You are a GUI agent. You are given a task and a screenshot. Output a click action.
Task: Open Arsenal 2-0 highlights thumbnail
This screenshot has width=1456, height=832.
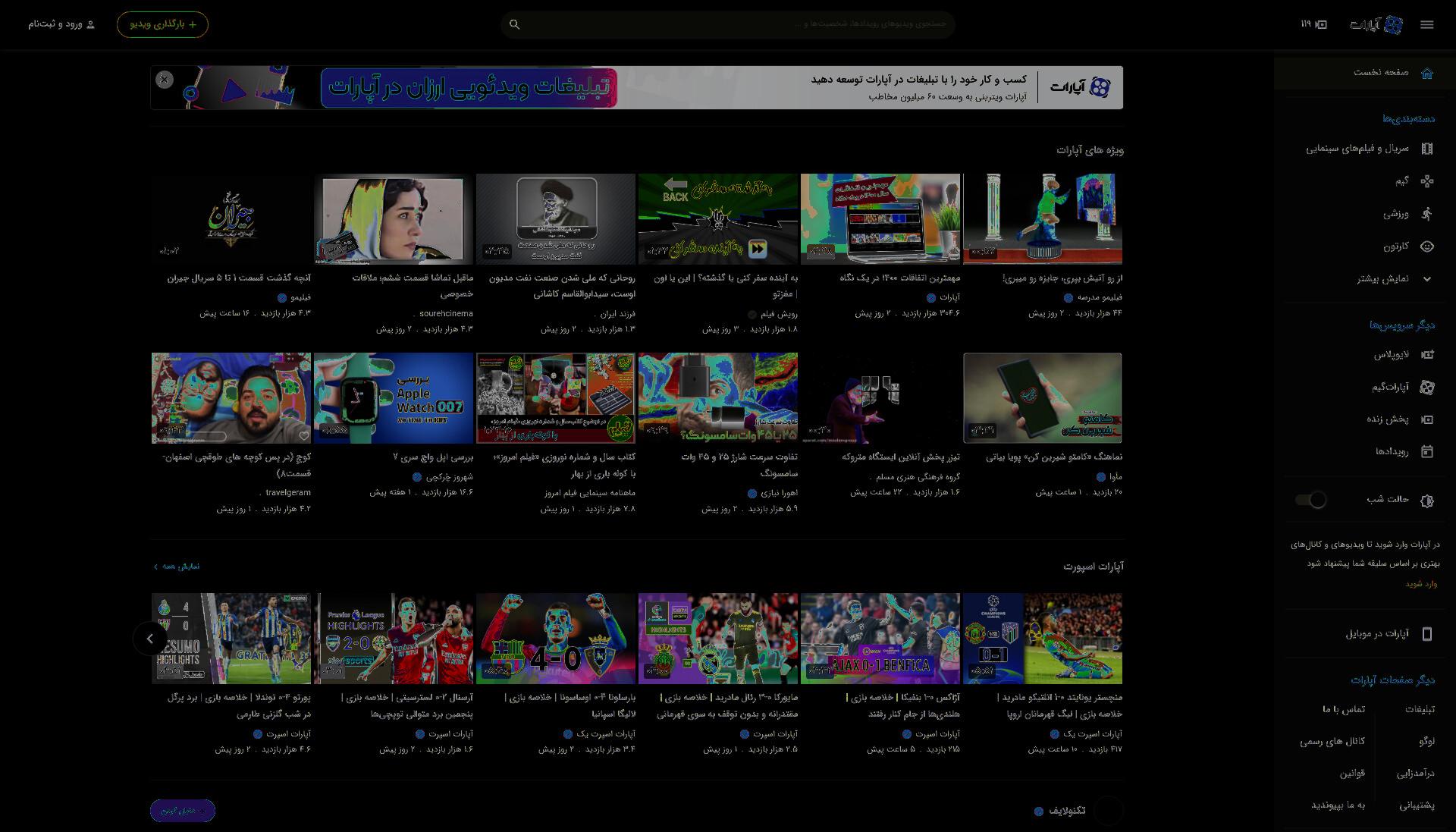(394, 639)
